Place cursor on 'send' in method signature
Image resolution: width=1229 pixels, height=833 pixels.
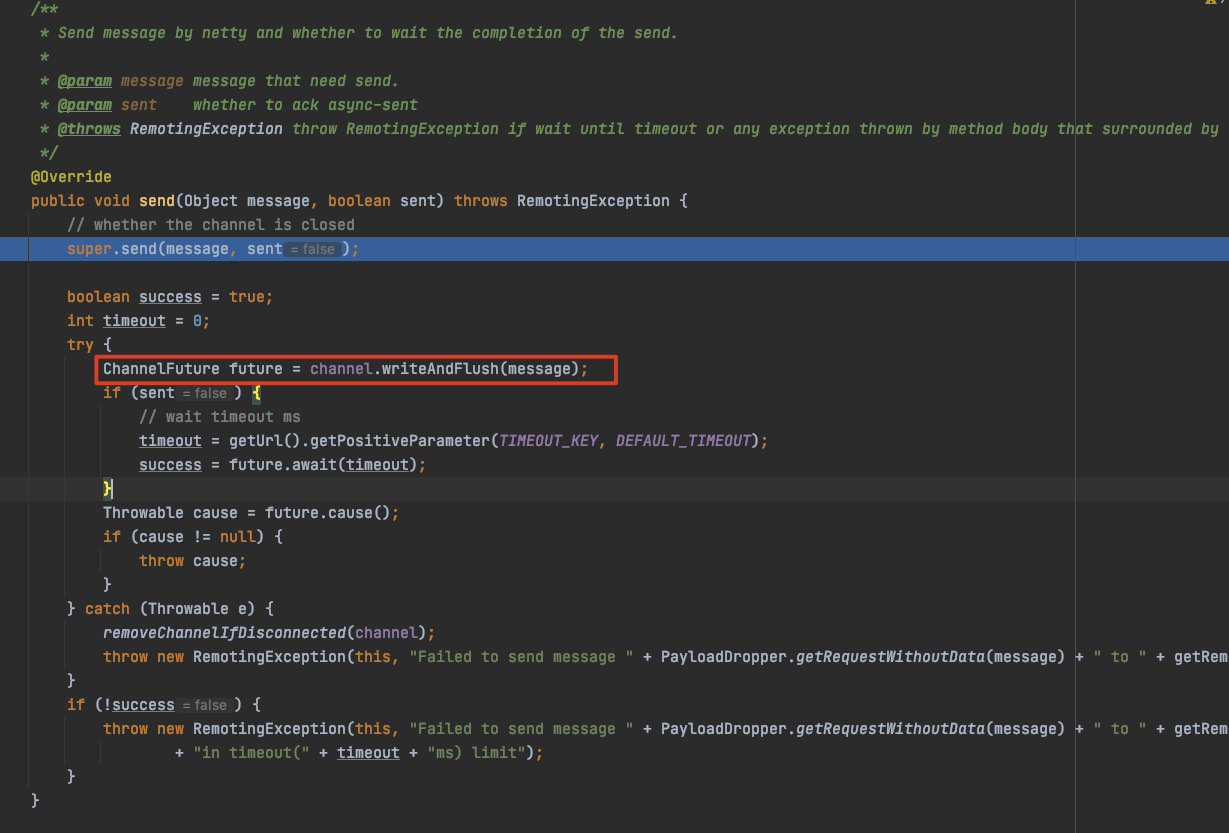pyautogui.click(x=157, y=200)
